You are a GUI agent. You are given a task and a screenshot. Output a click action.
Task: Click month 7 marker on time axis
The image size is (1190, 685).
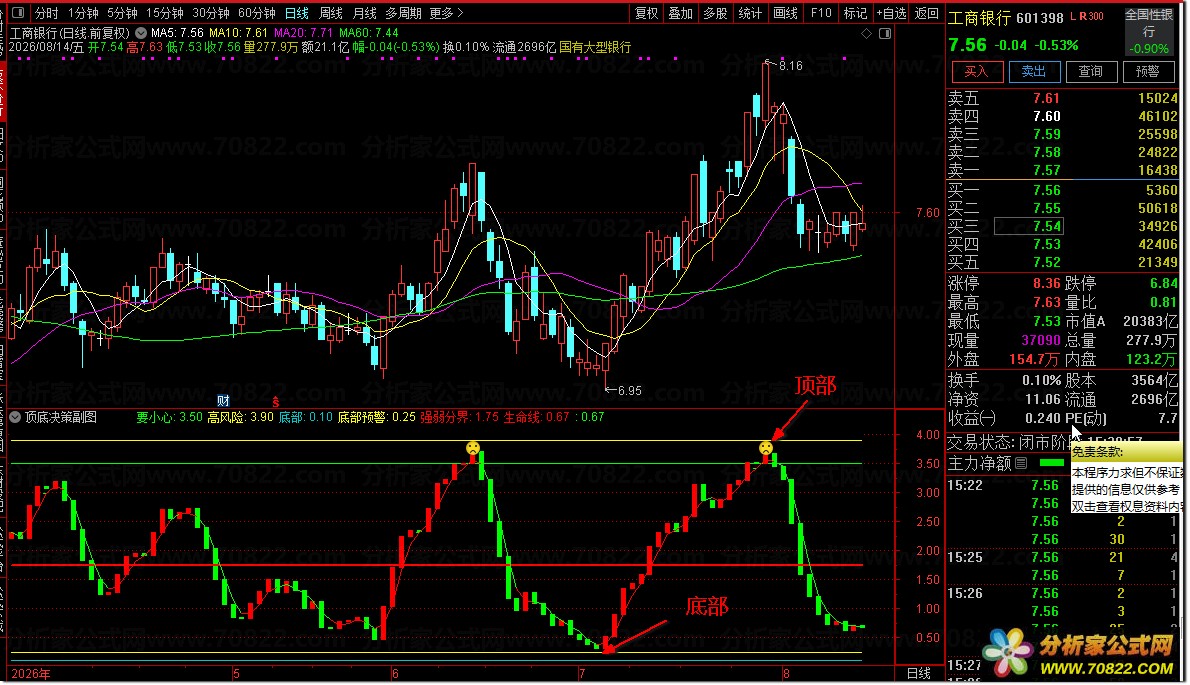pyautogui.click(x=582, y=674)
